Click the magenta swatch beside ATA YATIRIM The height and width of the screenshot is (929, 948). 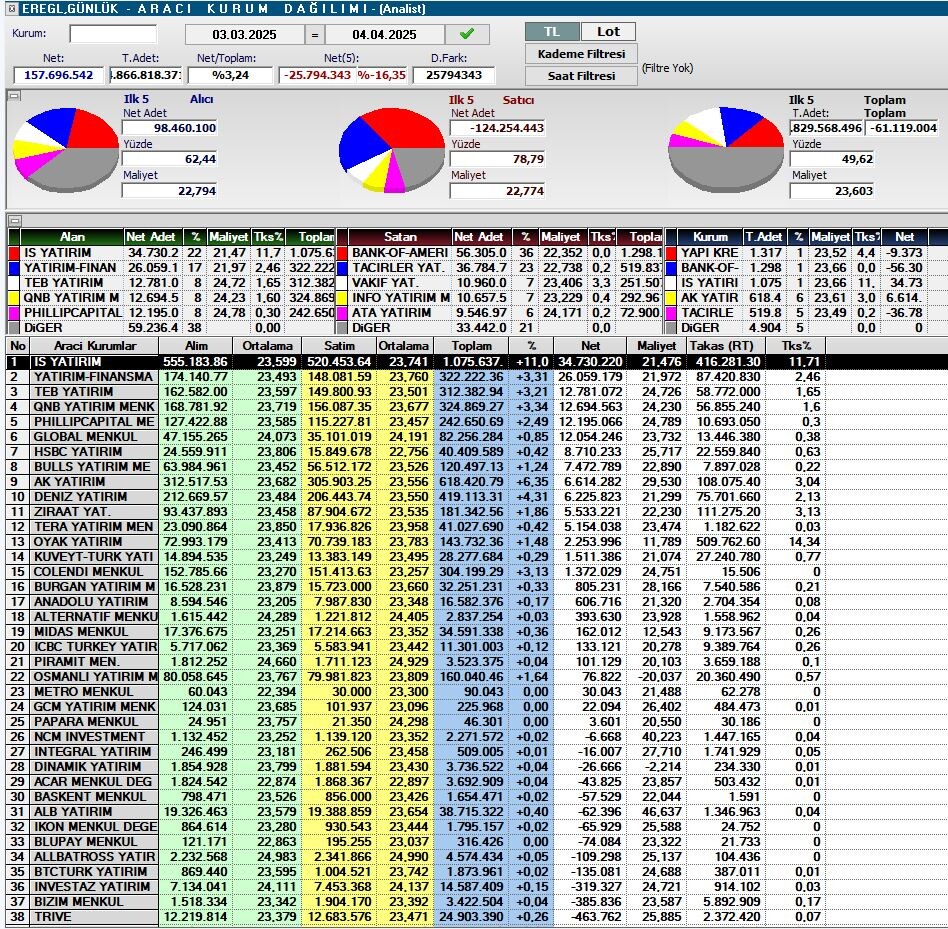coord(342,313)
